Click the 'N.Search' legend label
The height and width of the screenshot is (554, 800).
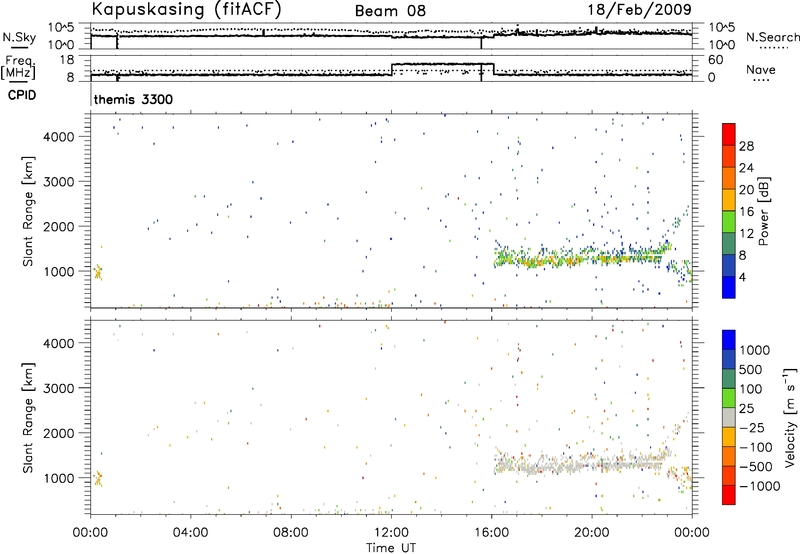coord(772,37)
